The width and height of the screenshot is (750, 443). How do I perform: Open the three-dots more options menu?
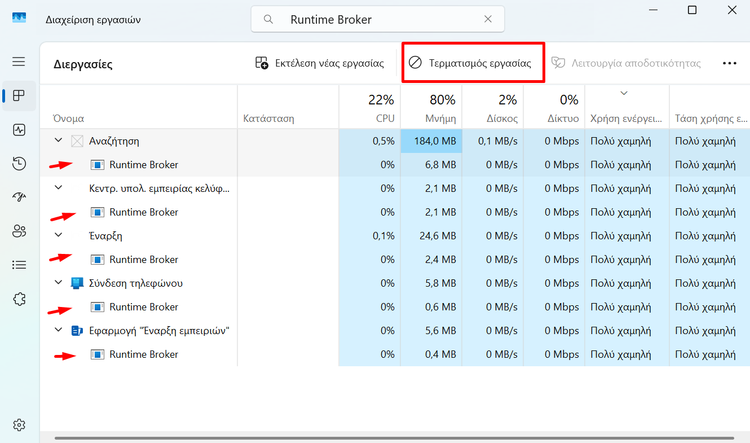[729, 63]
